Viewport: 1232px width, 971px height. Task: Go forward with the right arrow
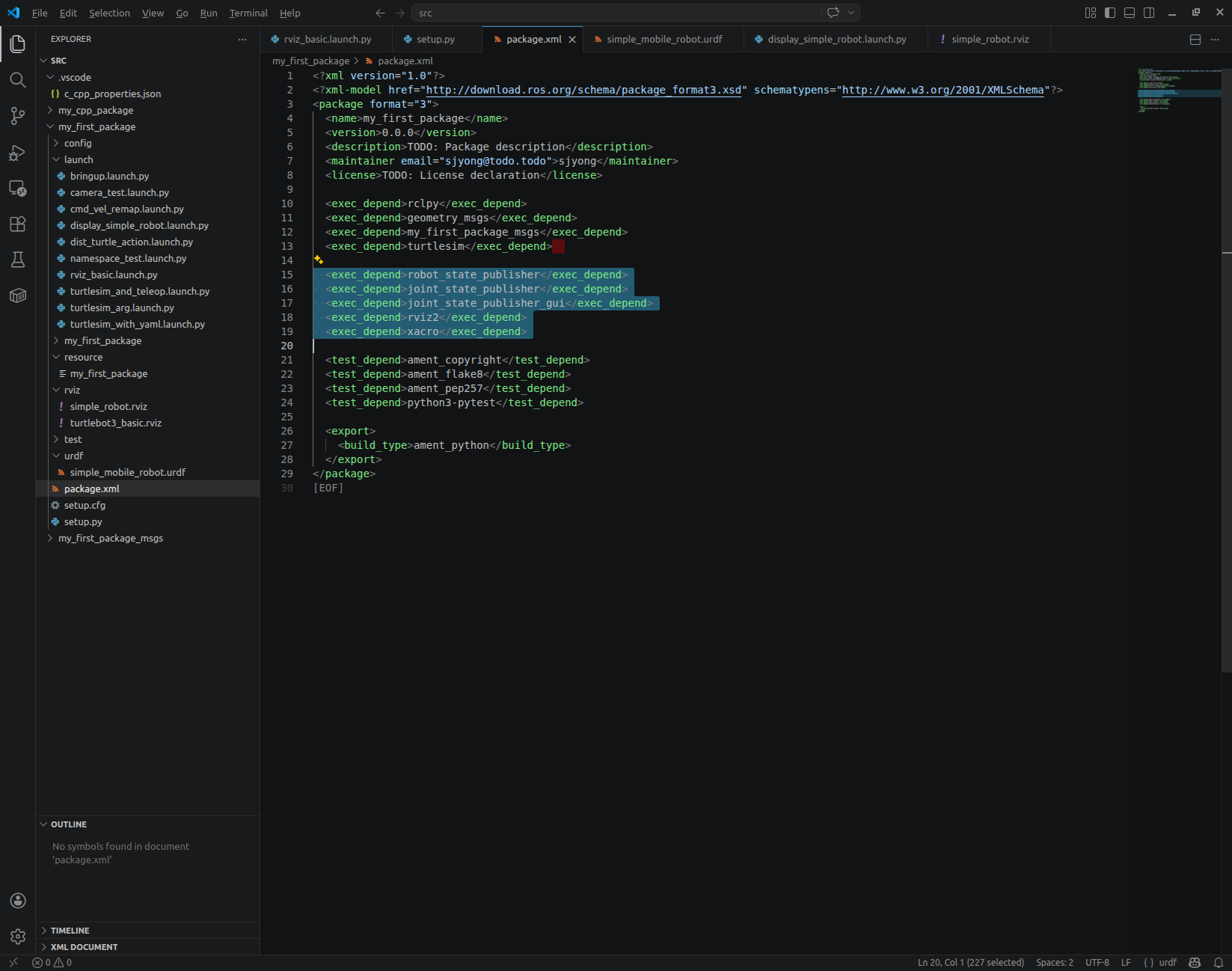point(400,13)
